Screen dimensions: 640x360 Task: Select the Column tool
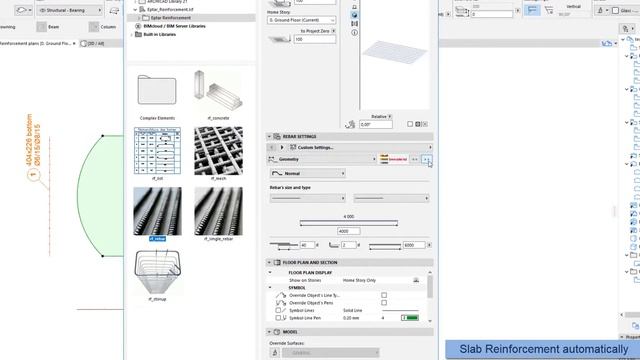103,27
